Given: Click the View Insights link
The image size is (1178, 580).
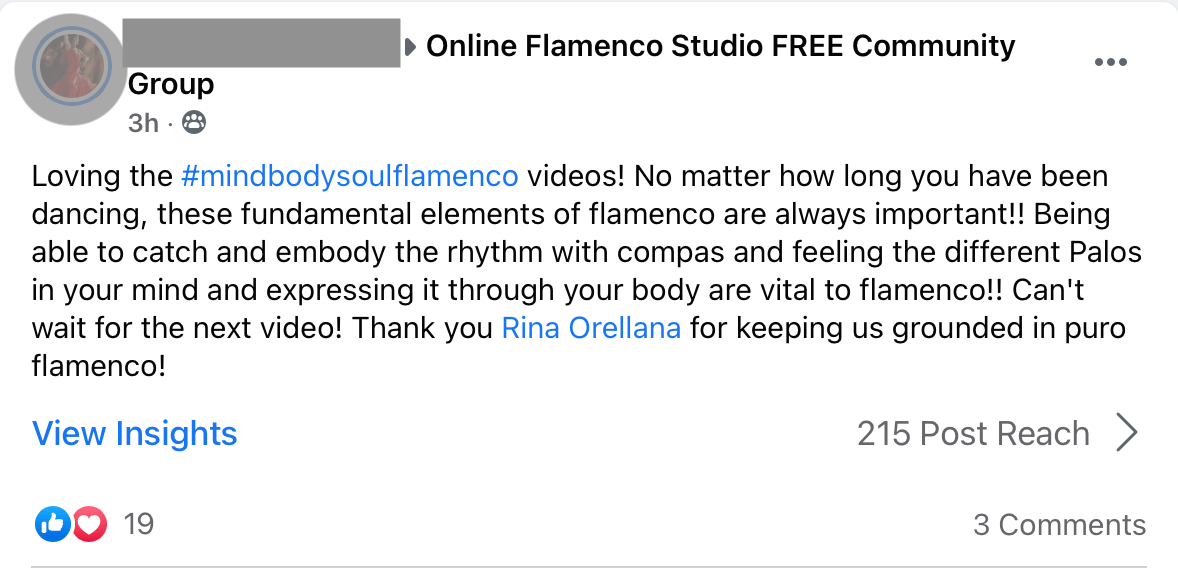Looking at the screenshot, I should point(135,433).
